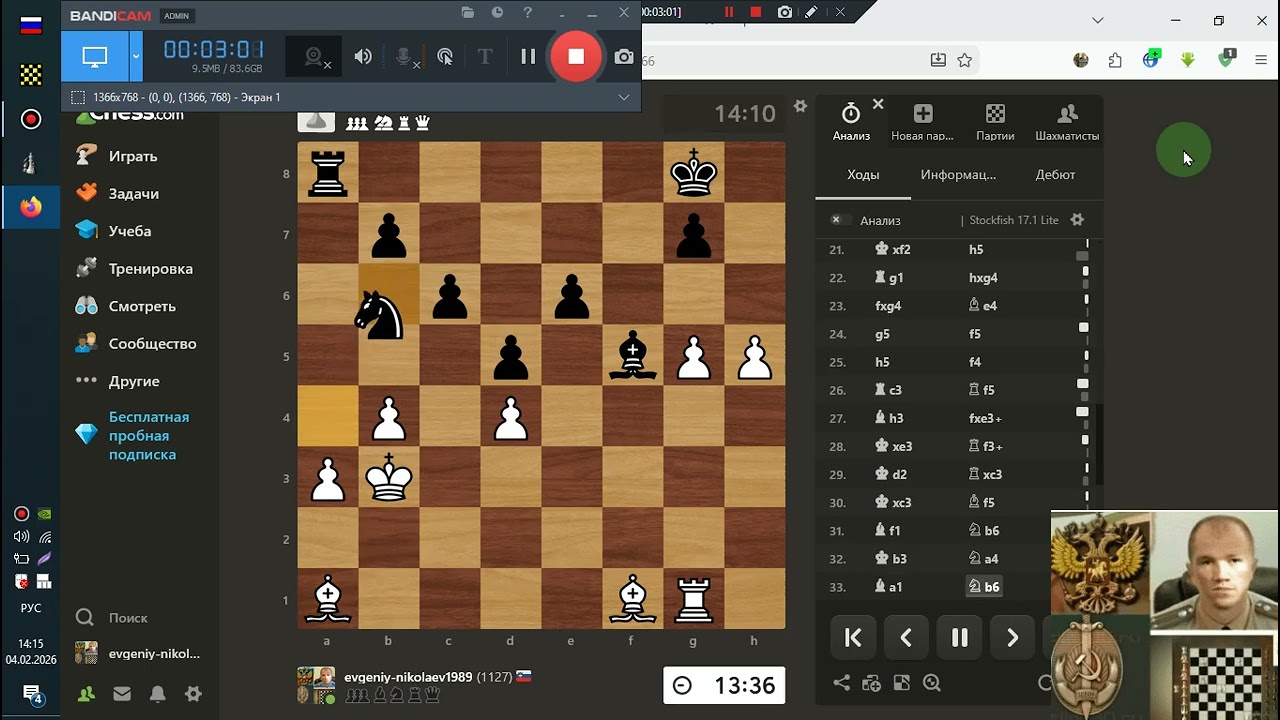Toggle Bandicam webcam overlay
Image resolution: width=1280 pixels, height=720 pixels.
[316, 57]
